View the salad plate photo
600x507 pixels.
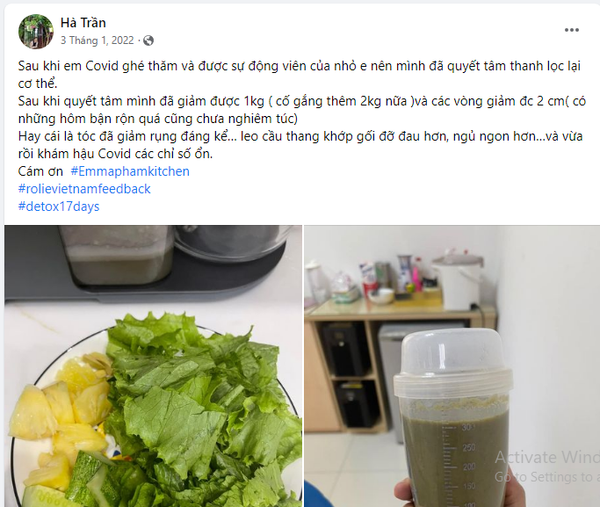pyautogui.click(x=153, y=366)
